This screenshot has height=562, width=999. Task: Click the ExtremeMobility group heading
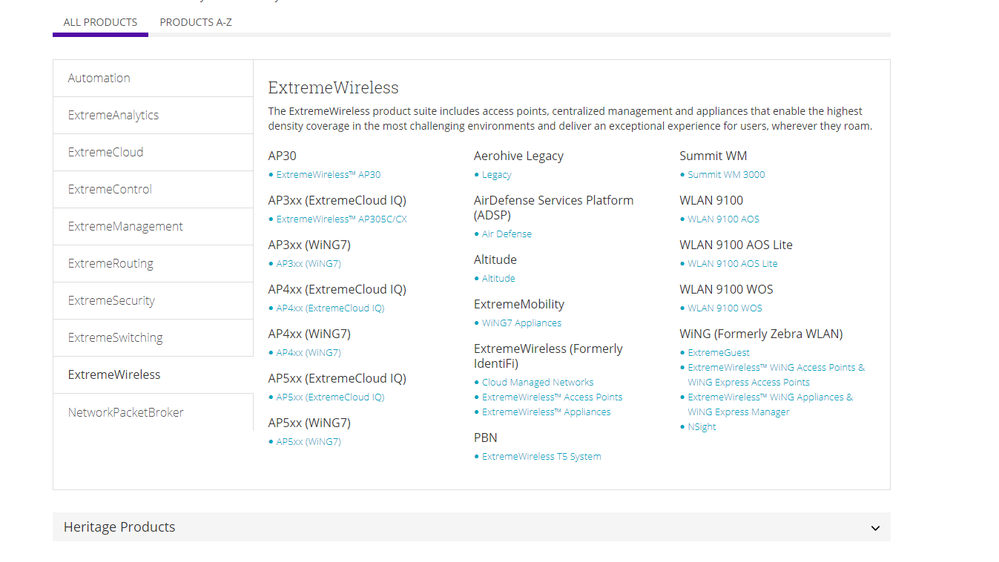tap(519, 305)
